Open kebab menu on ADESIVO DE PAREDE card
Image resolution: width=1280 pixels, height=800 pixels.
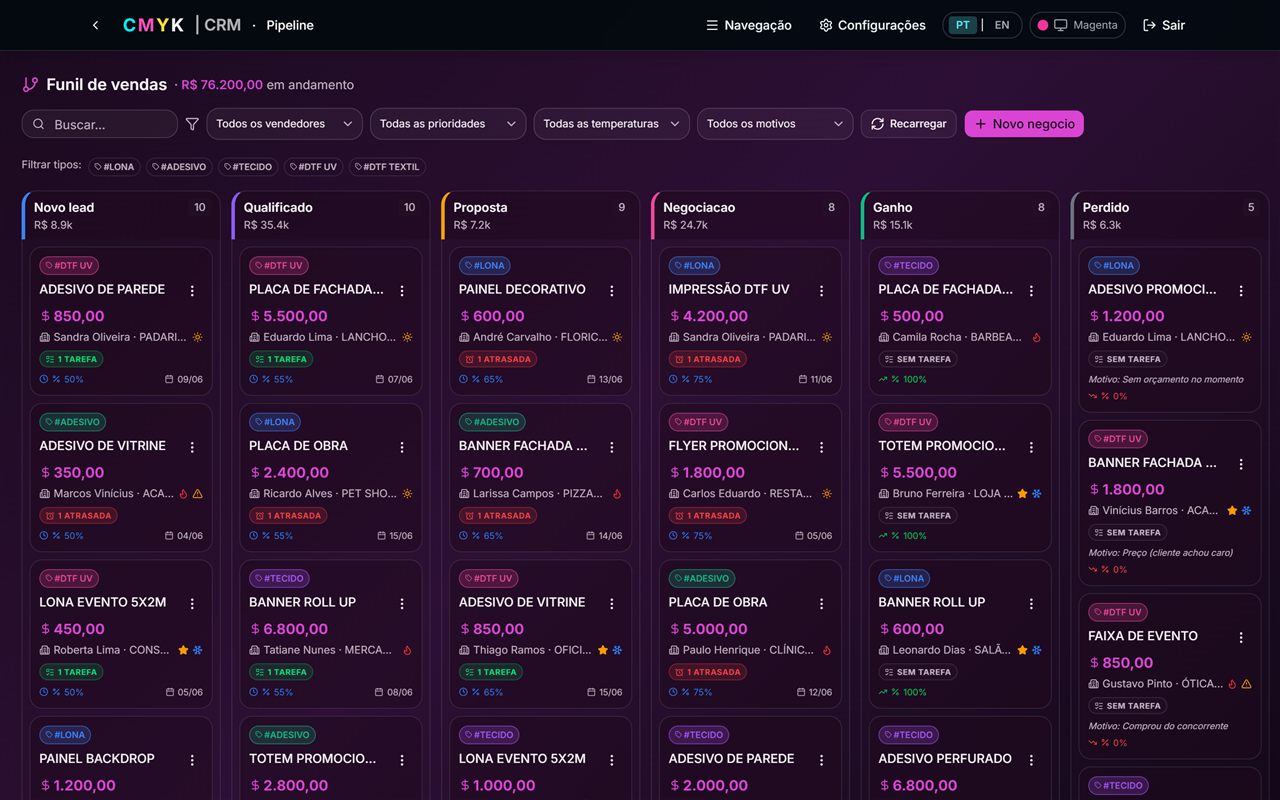pos(192,291)
